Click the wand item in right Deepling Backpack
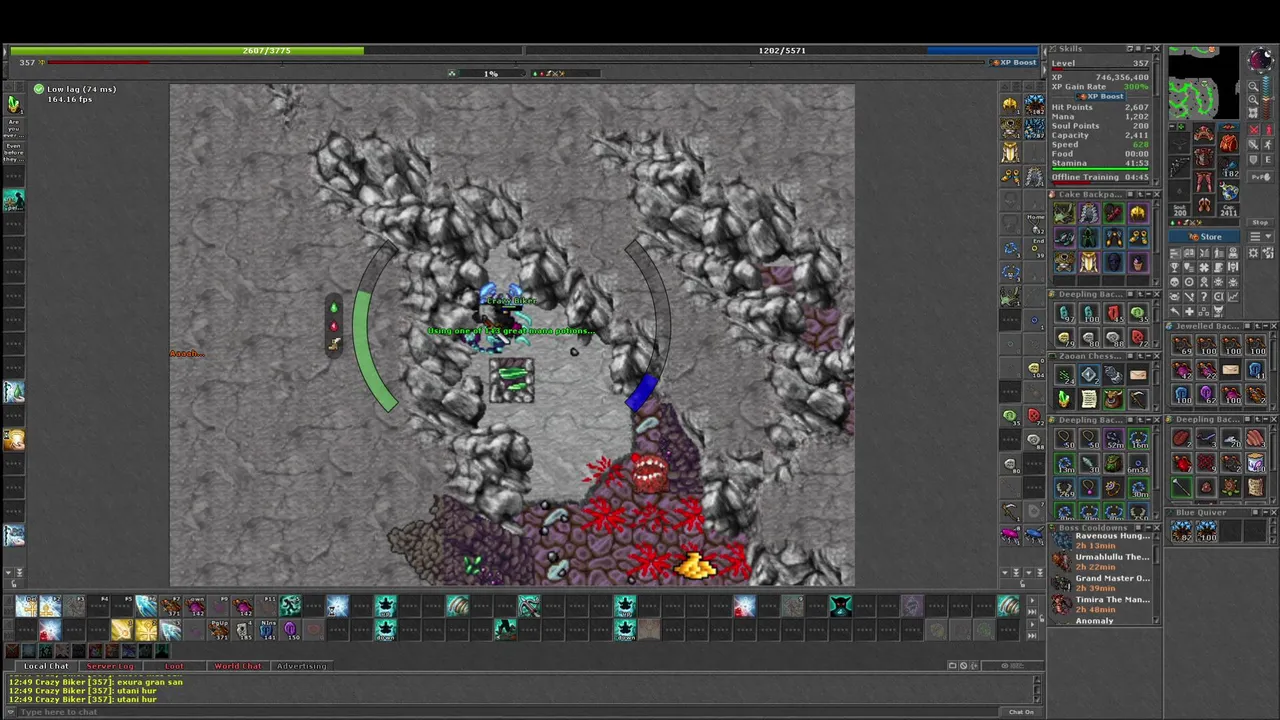This screenshot has height=720, width=1280. [x=1181, y=486]
